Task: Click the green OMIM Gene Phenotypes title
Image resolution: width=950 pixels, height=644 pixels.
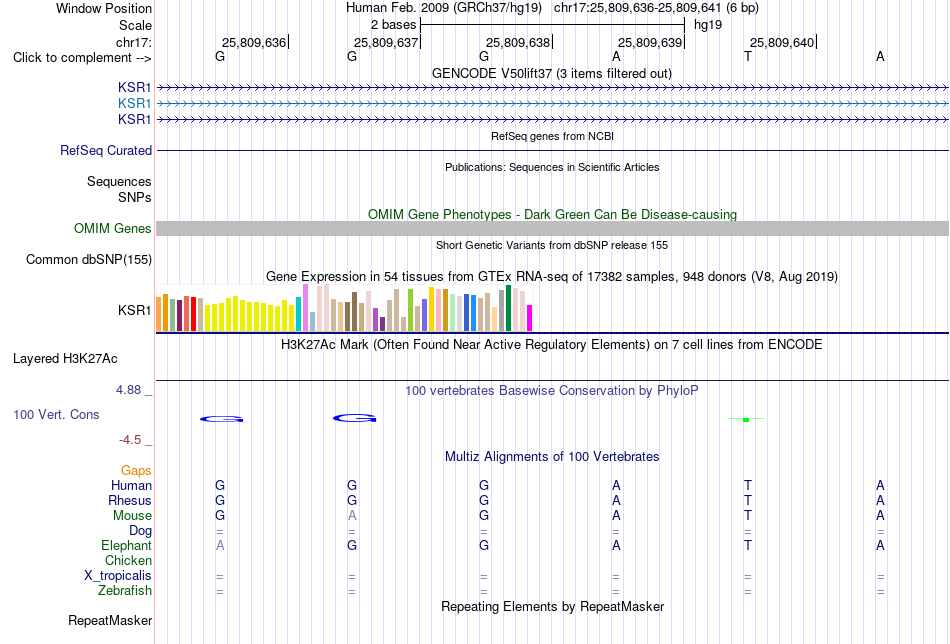Action: [x=552, y=214]
